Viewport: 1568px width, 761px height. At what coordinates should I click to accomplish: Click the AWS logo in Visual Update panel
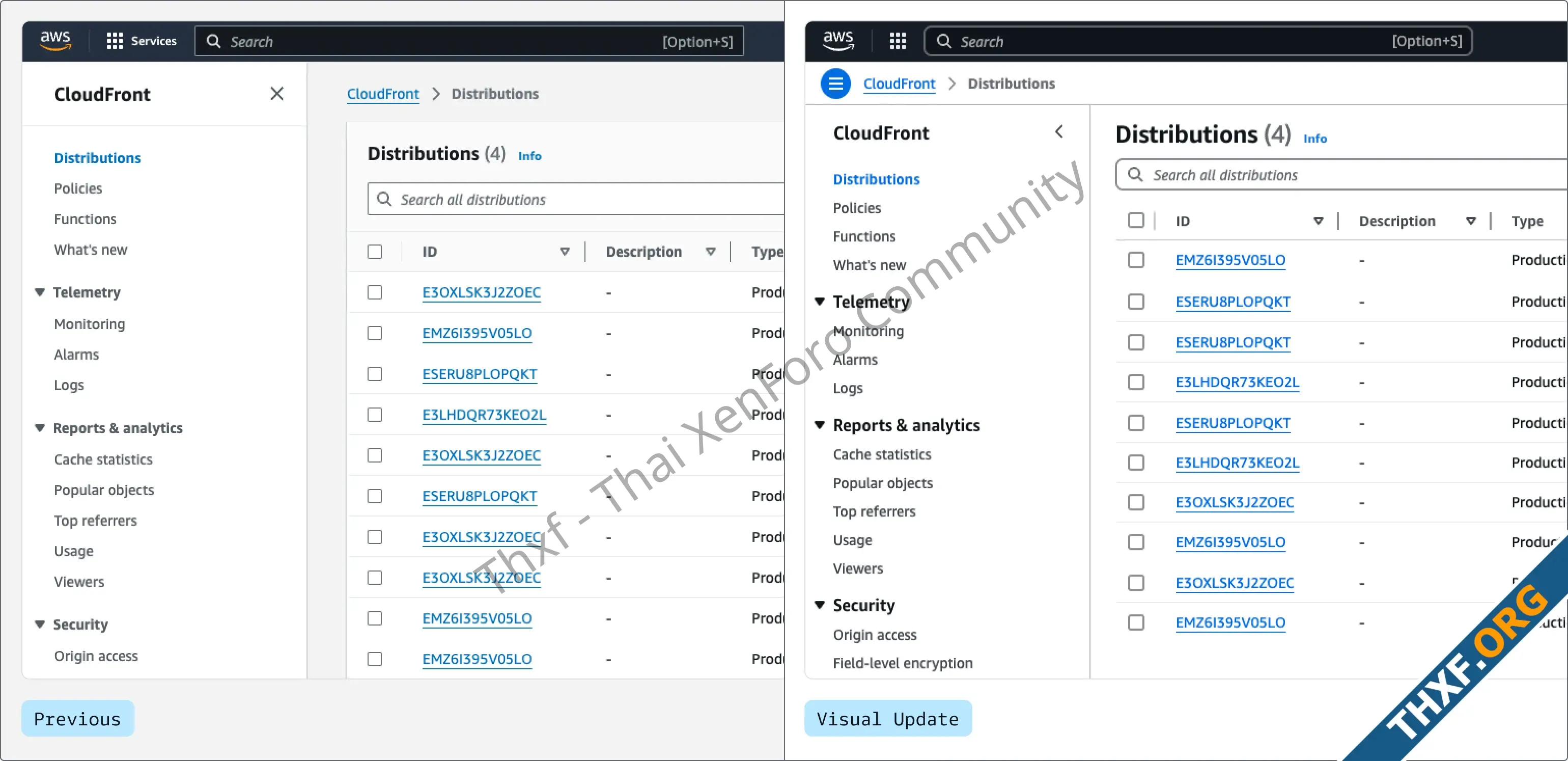(x=838, y=41)
